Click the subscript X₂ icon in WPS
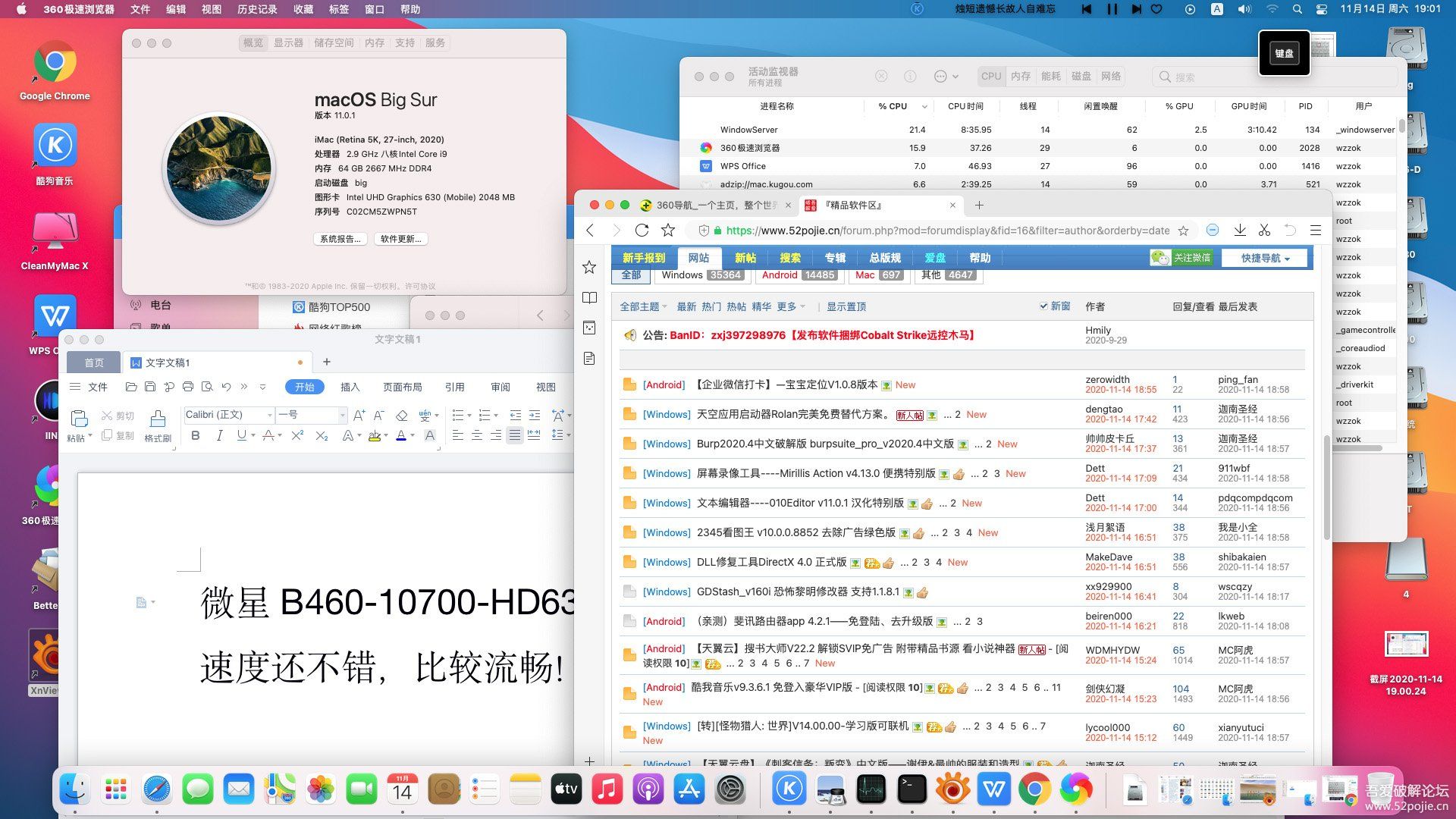The image size is (1456, 819). pos(322,435)
